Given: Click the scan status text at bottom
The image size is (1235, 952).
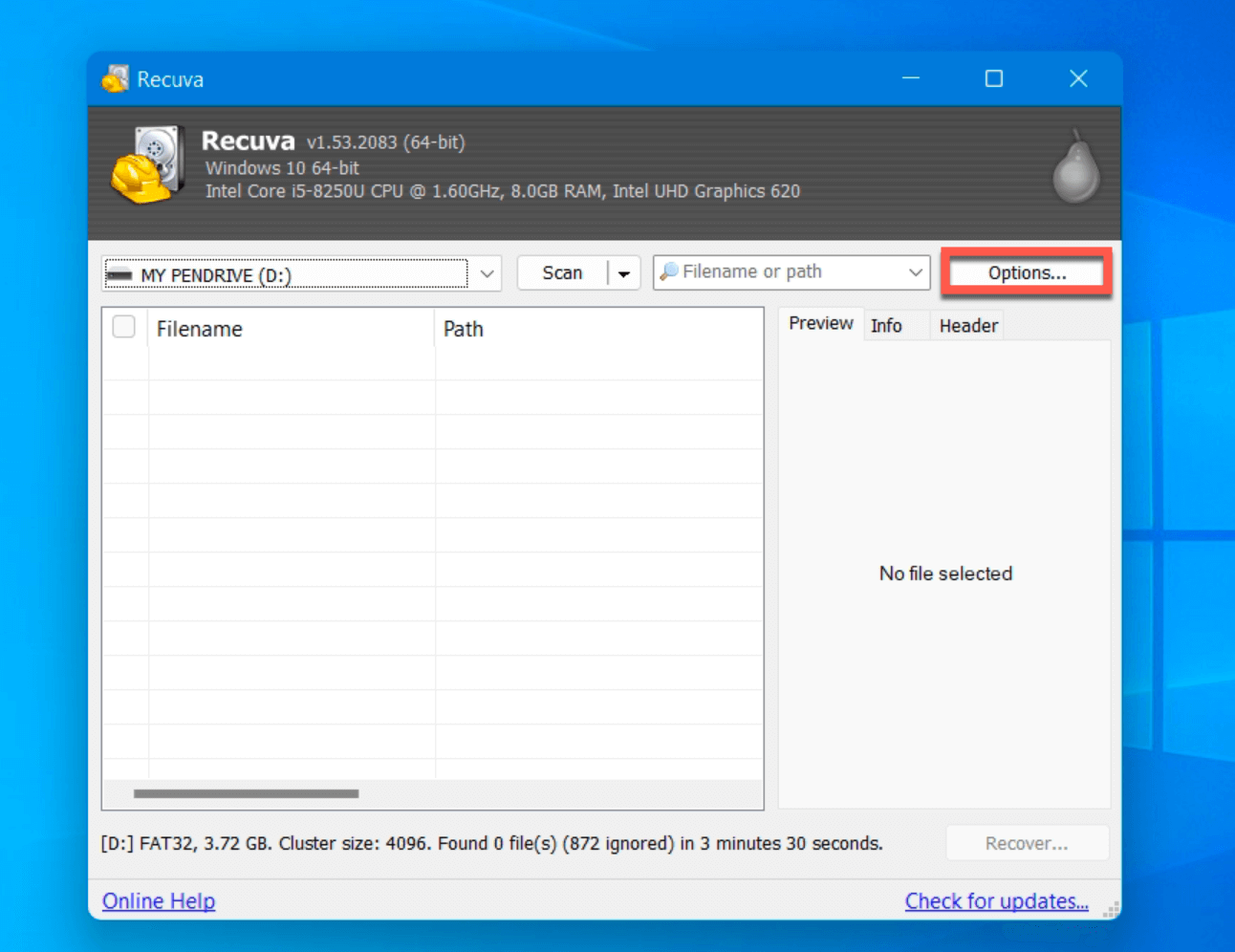Looking at the screenshot, I should point(492,844).
